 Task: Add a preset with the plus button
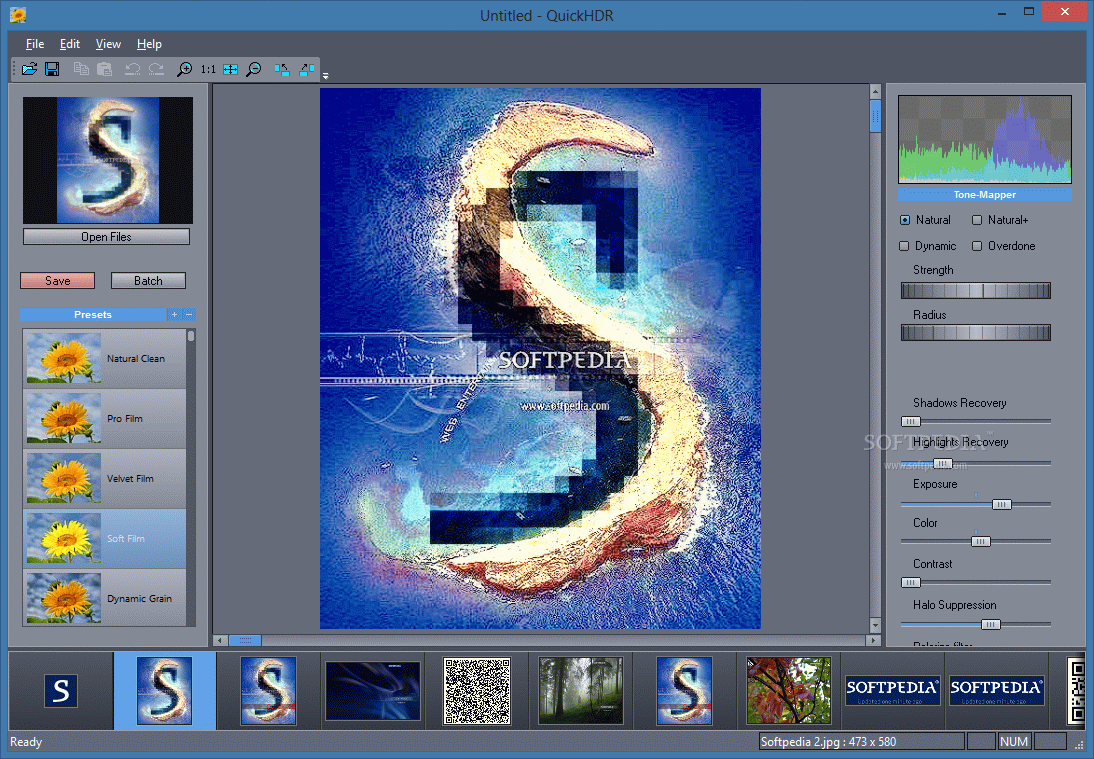pyautogui.click(x=174, y=315)
